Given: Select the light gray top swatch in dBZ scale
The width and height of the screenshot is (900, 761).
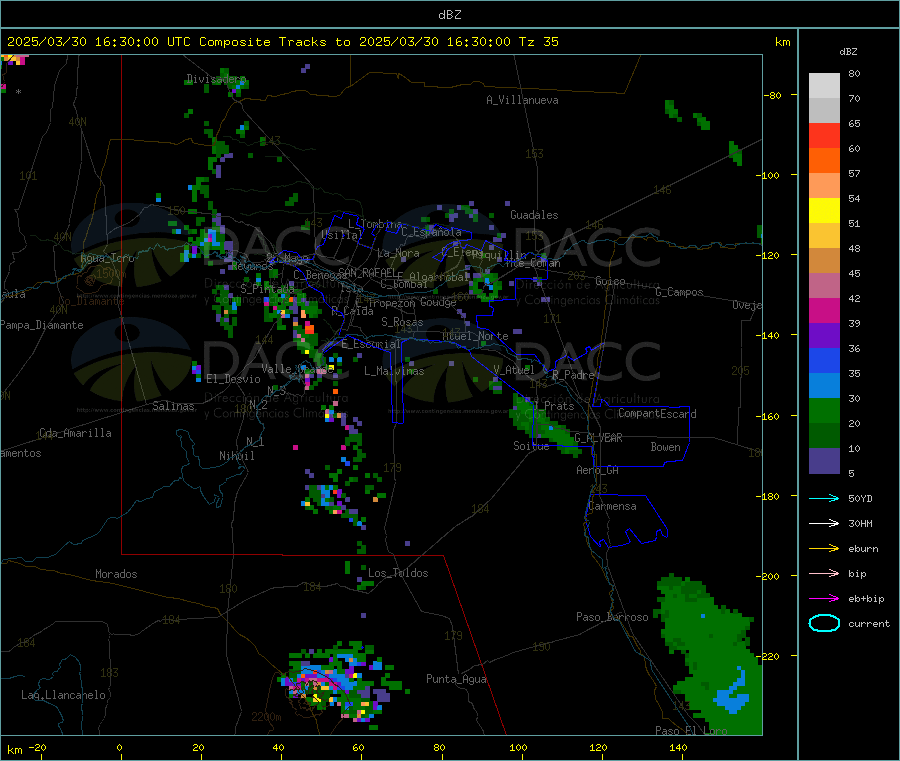Looking at the screenshot, I should [824, 86].
